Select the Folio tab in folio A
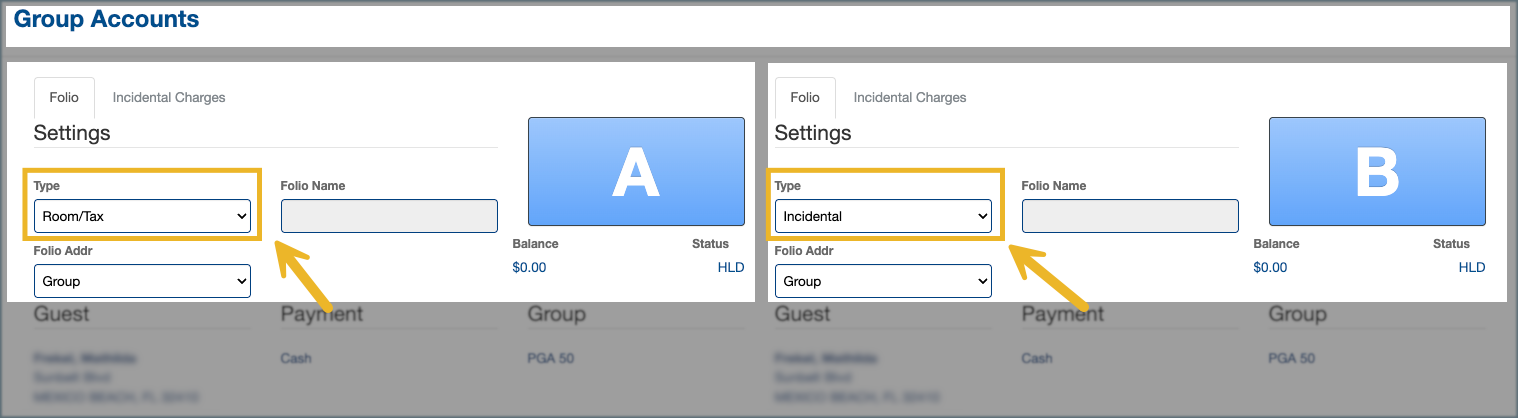Viewport: 1518px width, 418px height. 64,98
